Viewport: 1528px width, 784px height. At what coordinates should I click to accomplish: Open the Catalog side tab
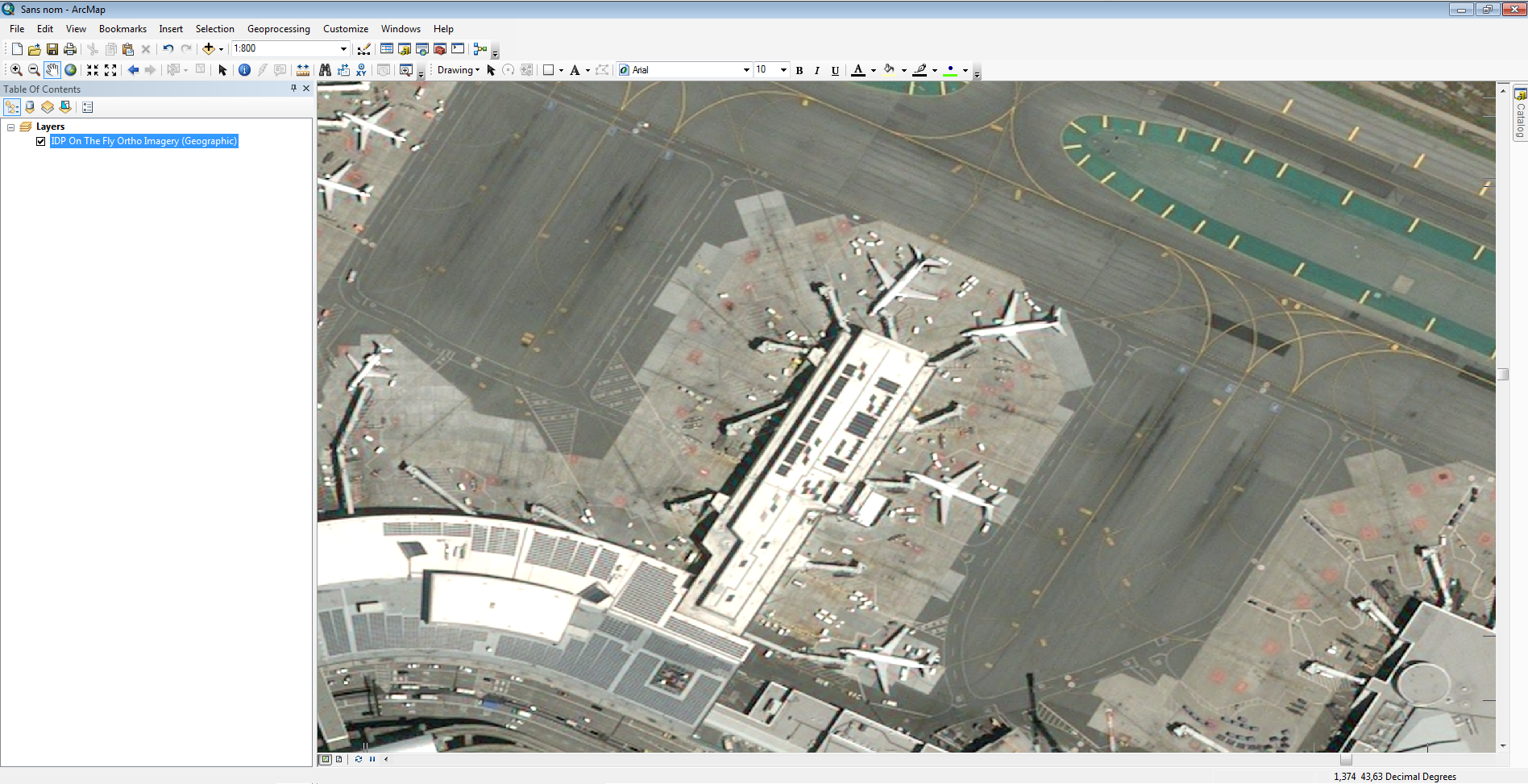1520,113
